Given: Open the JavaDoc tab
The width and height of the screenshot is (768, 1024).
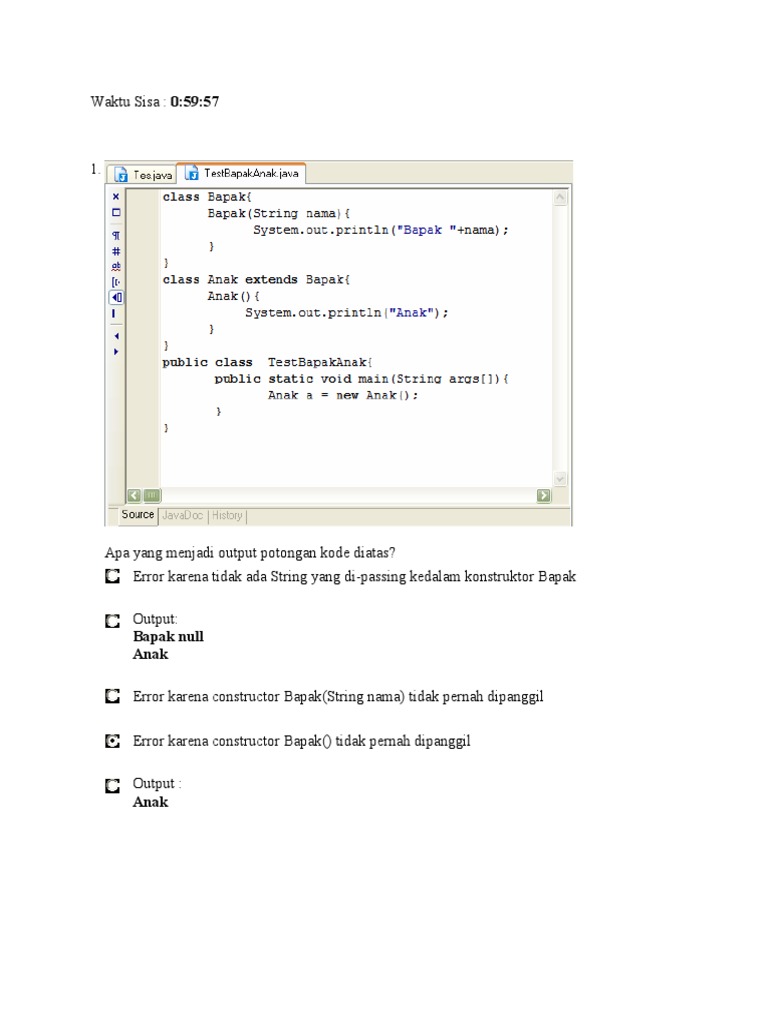Looking at the screenshot, I should pyautogui.click(x=182, y=515).
